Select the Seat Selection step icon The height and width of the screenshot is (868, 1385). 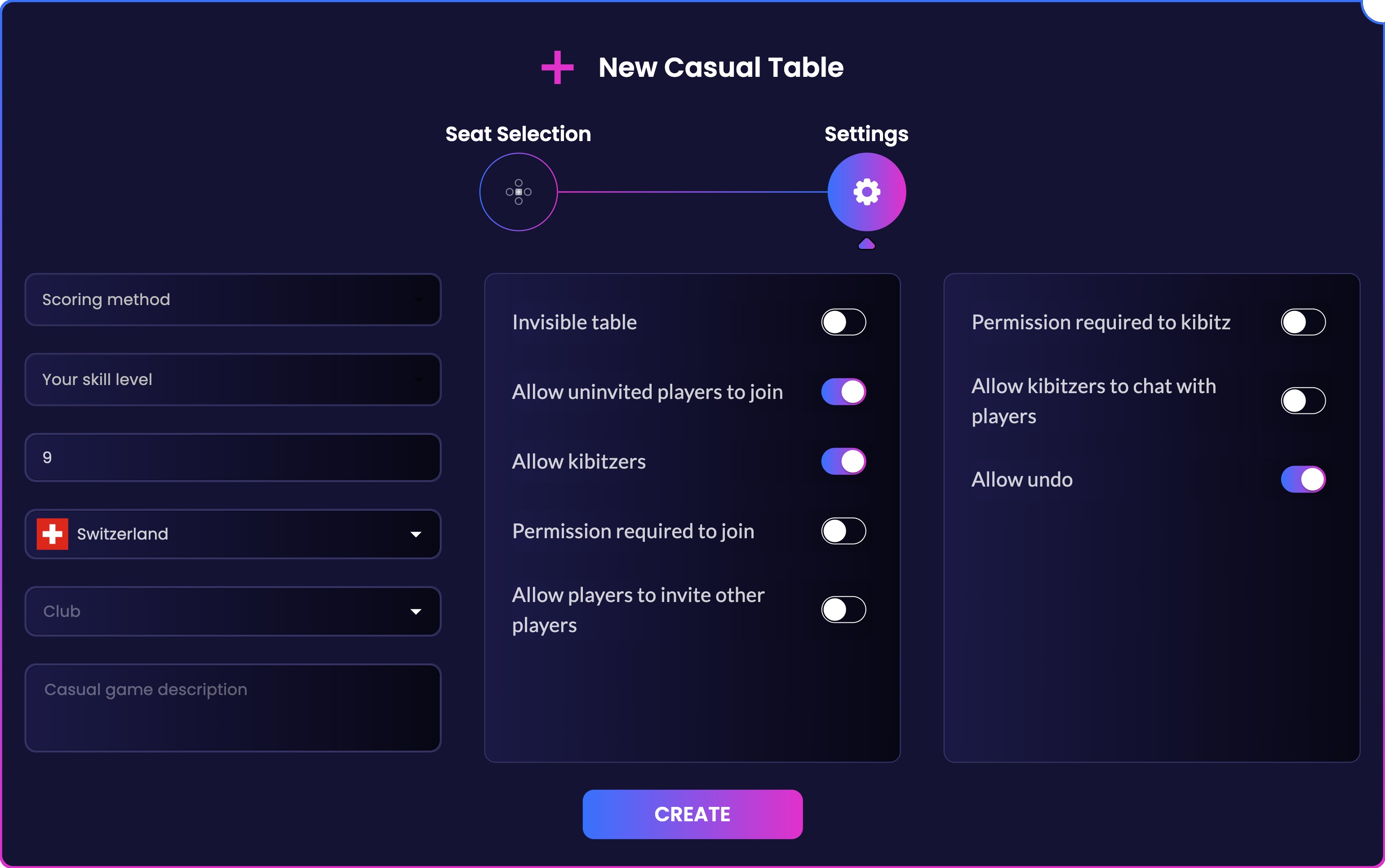(x=517, y=192)
